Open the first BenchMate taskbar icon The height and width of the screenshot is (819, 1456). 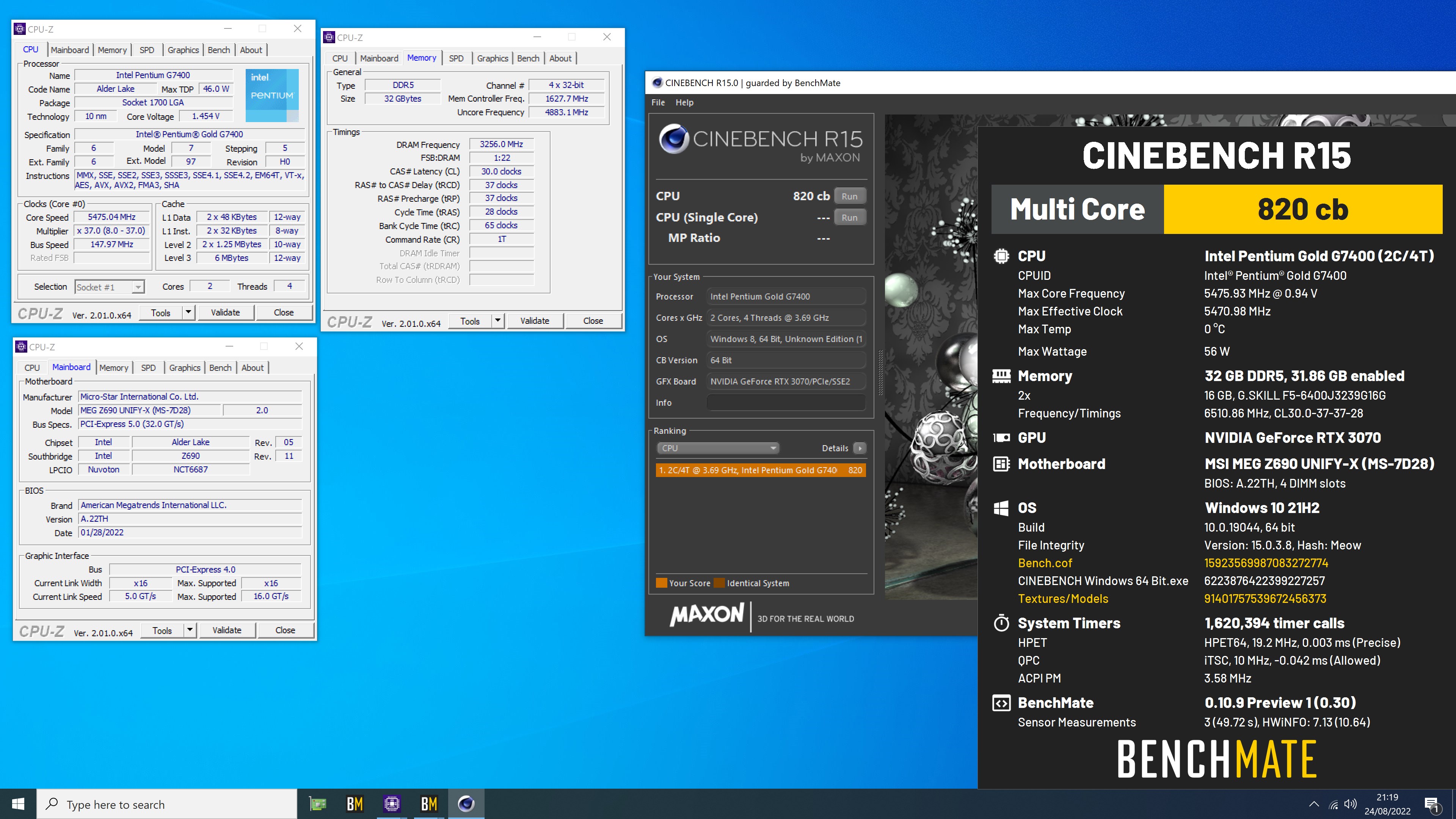pyautogui.click(x=355, y=804)
